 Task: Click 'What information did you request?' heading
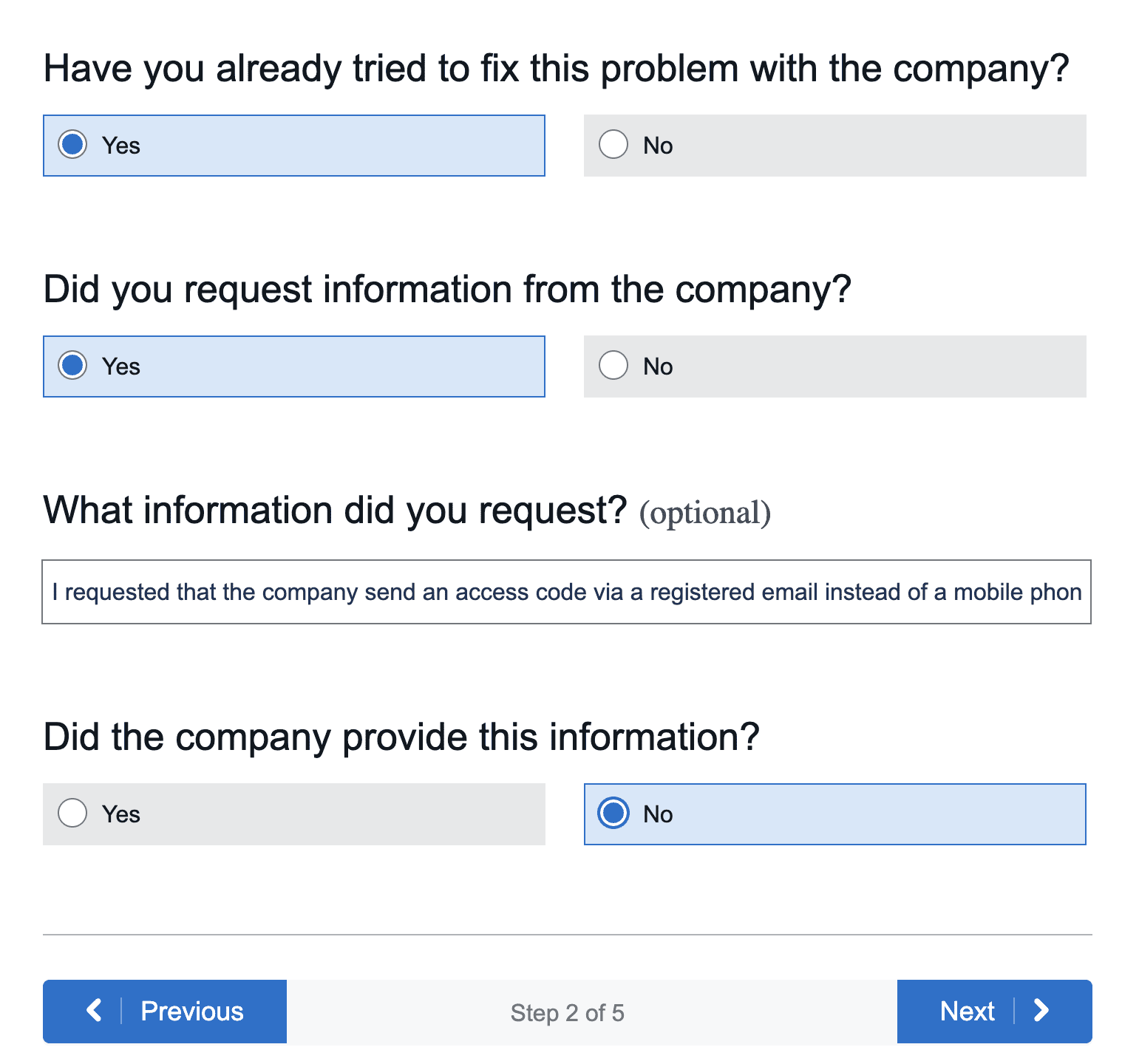click(x=335, y=511)
